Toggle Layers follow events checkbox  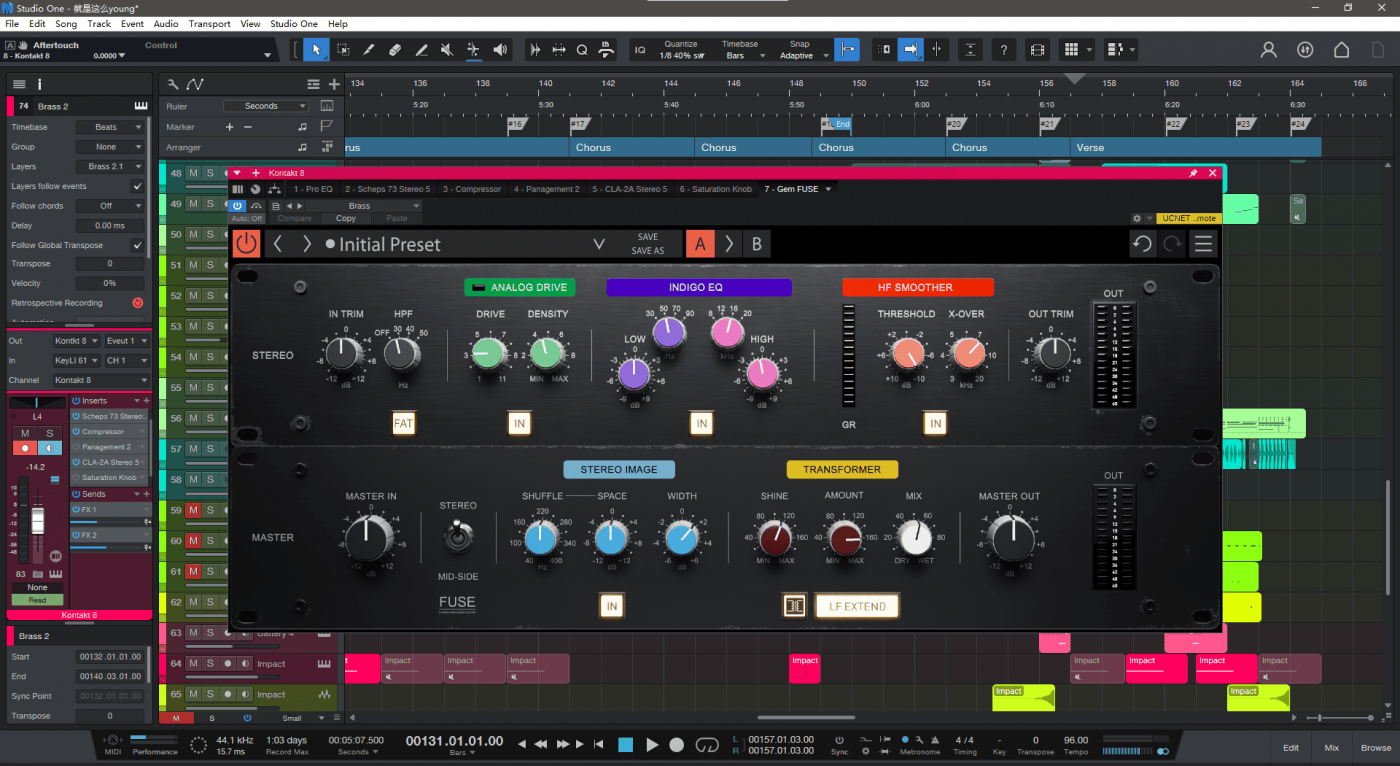pyautogui.click(x=137, y=186)
